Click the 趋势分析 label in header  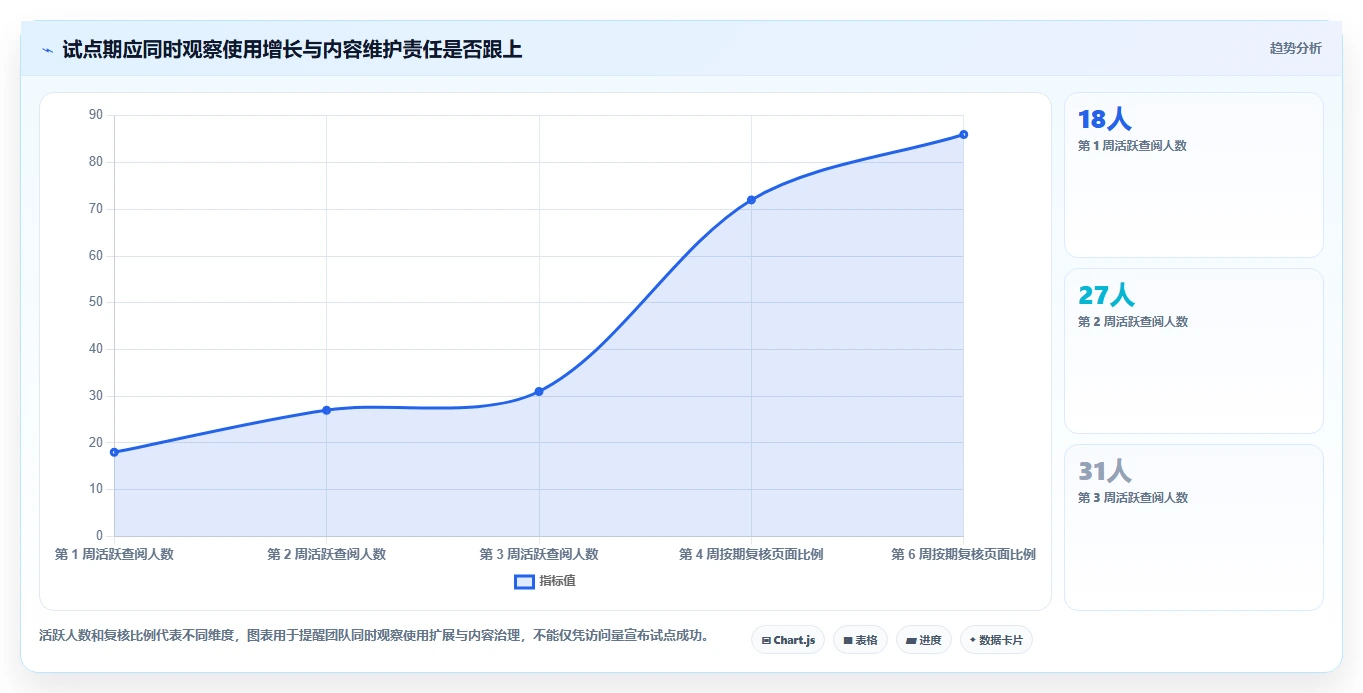(x=1295, y=48)
